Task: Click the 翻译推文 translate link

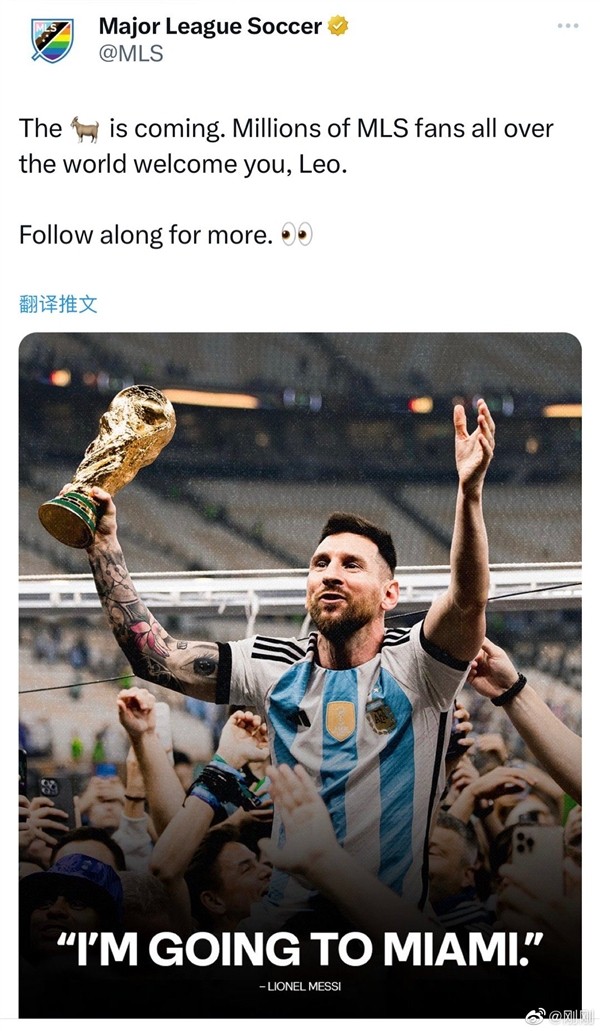Action: 58,304
